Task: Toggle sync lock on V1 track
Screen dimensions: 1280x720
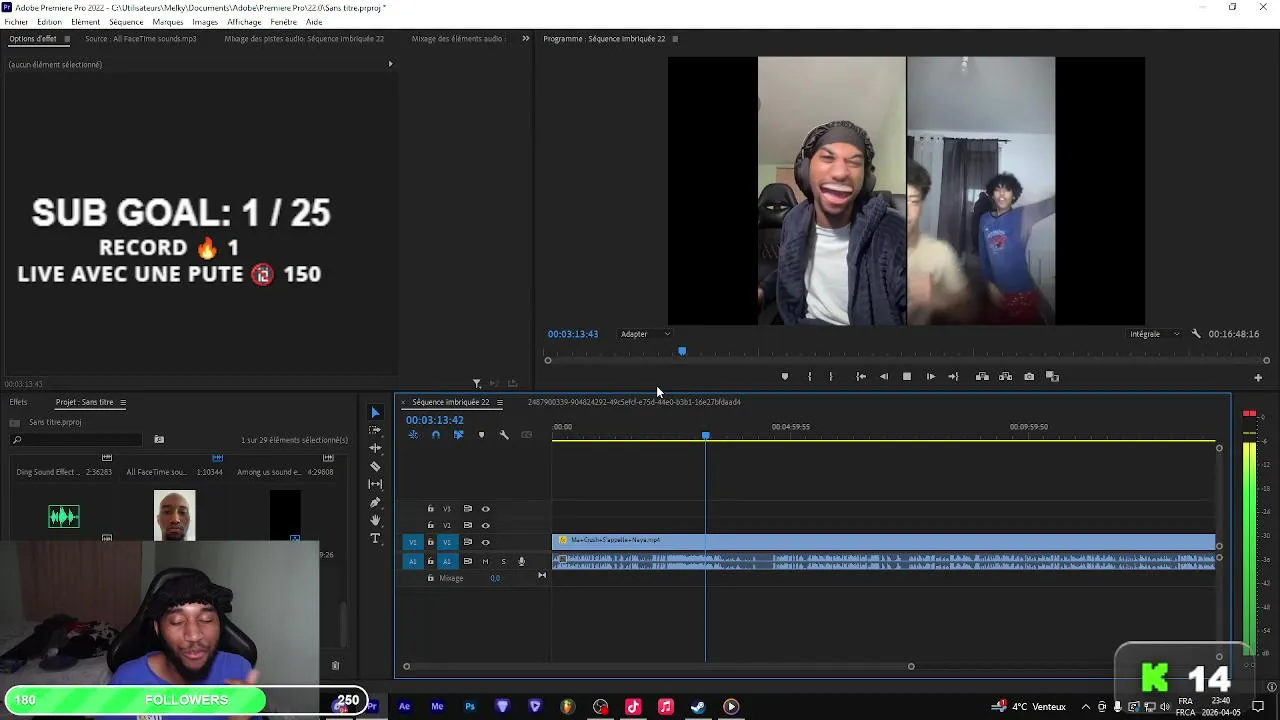Action: click(x=467, y=542)
